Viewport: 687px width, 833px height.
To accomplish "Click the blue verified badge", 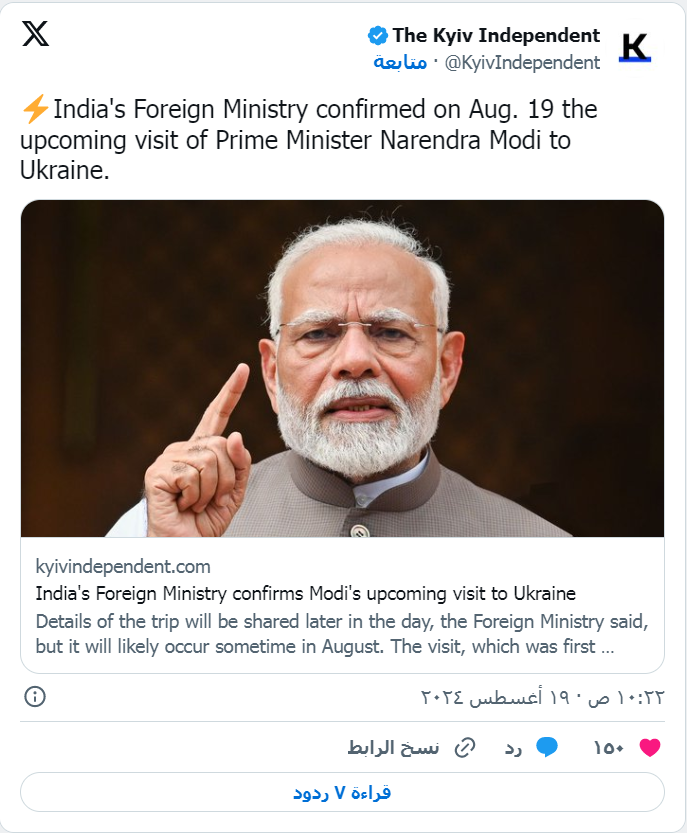I will click(378, 36).
